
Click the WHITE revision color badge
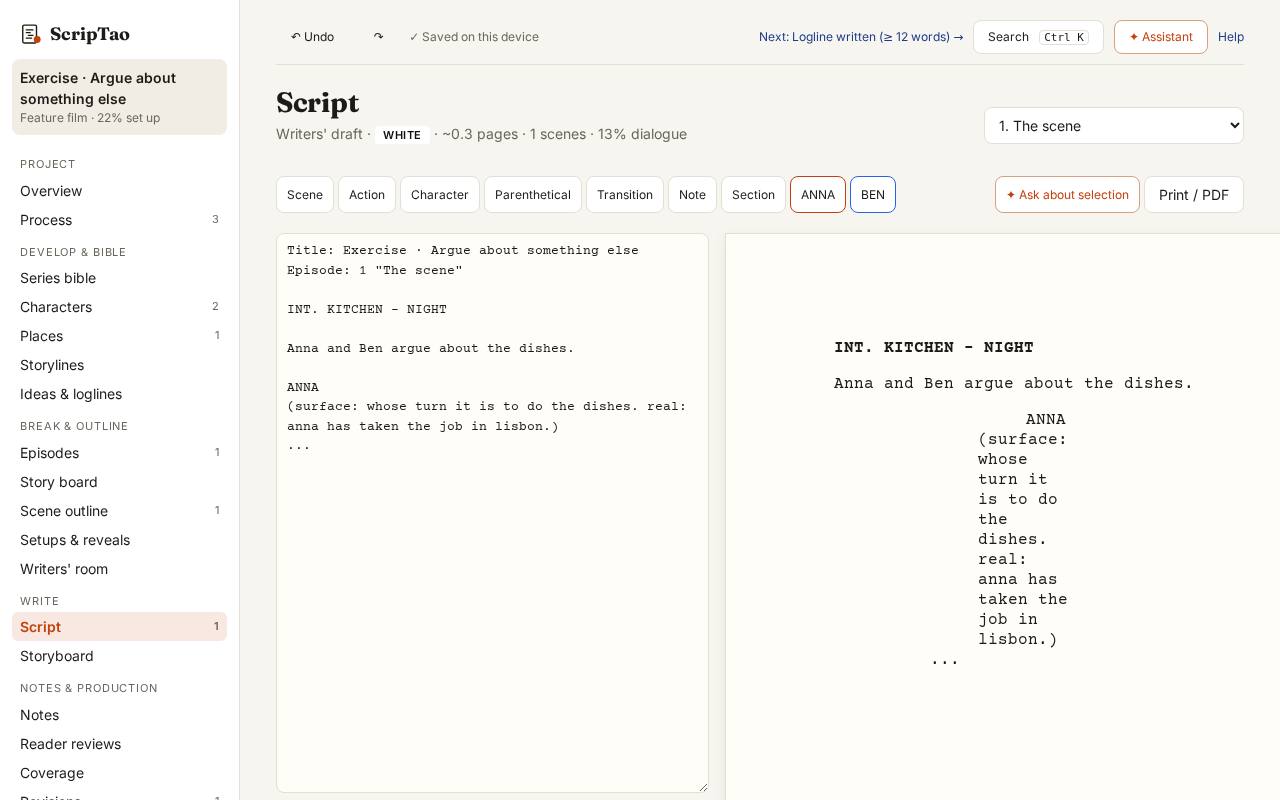[x=402, y=135]
